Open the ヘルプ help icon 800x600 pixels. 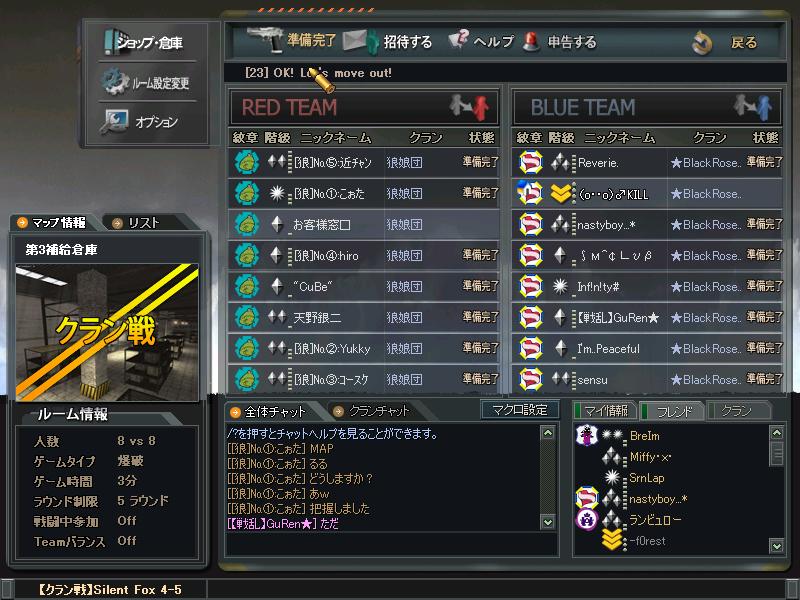(x=458, y=39)
